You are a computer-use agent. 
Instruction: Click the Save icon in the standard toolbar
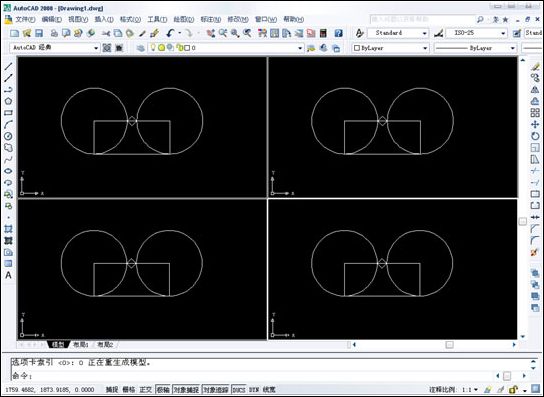coord(39,33)
